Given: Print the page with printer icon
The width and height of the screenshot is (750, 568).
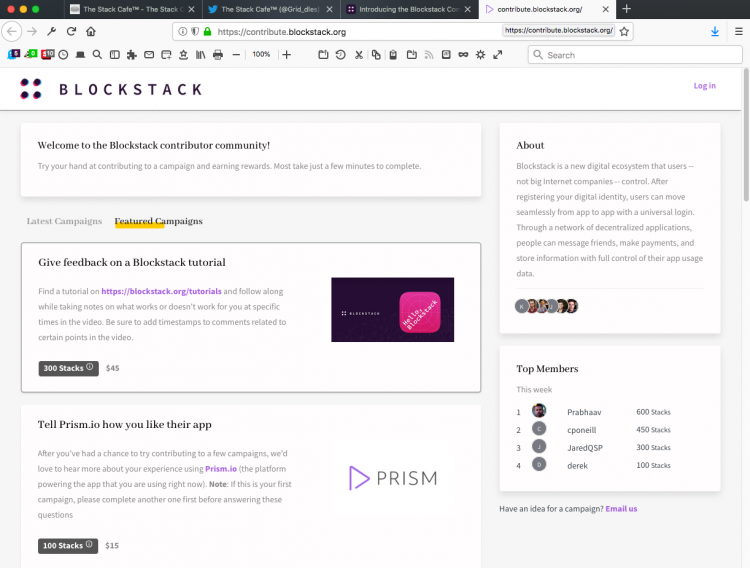Looking at the screenshot, I should coord(218,55).
